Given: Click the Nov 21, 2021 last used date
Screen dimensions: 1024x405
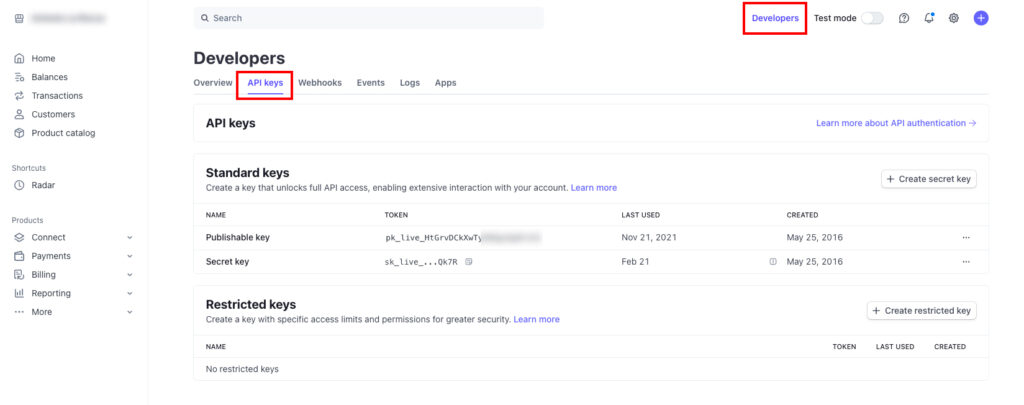Looking at the screenshot, I should 648,238.
